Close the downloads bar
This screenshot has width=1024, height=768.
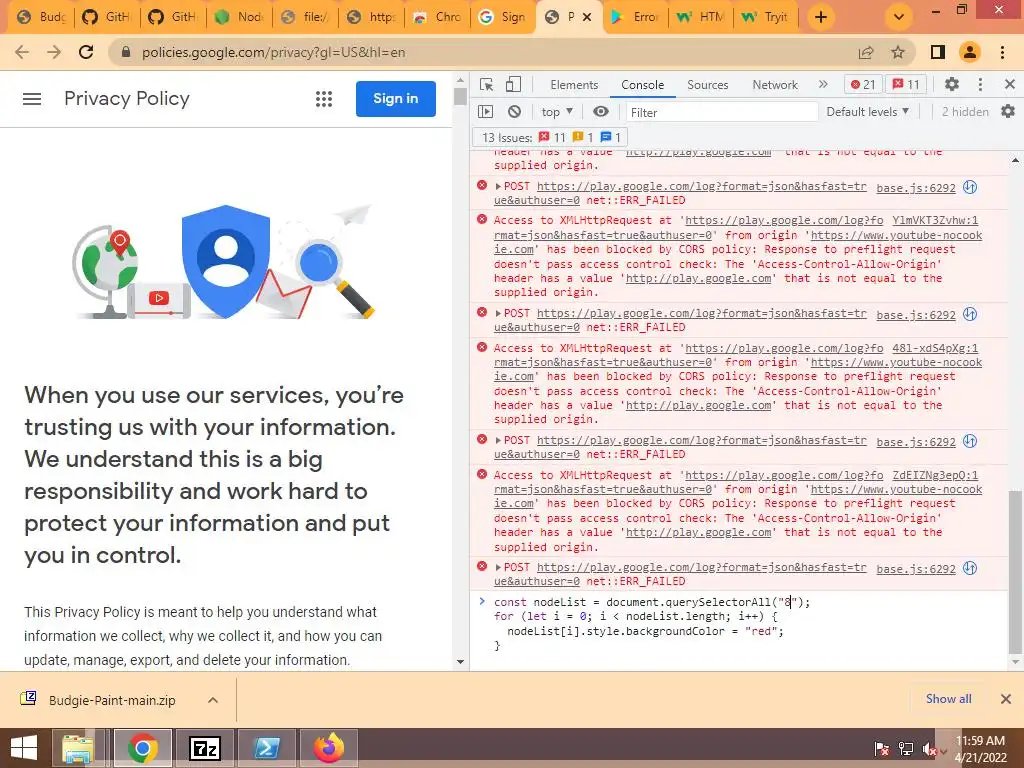(1006, 699)
